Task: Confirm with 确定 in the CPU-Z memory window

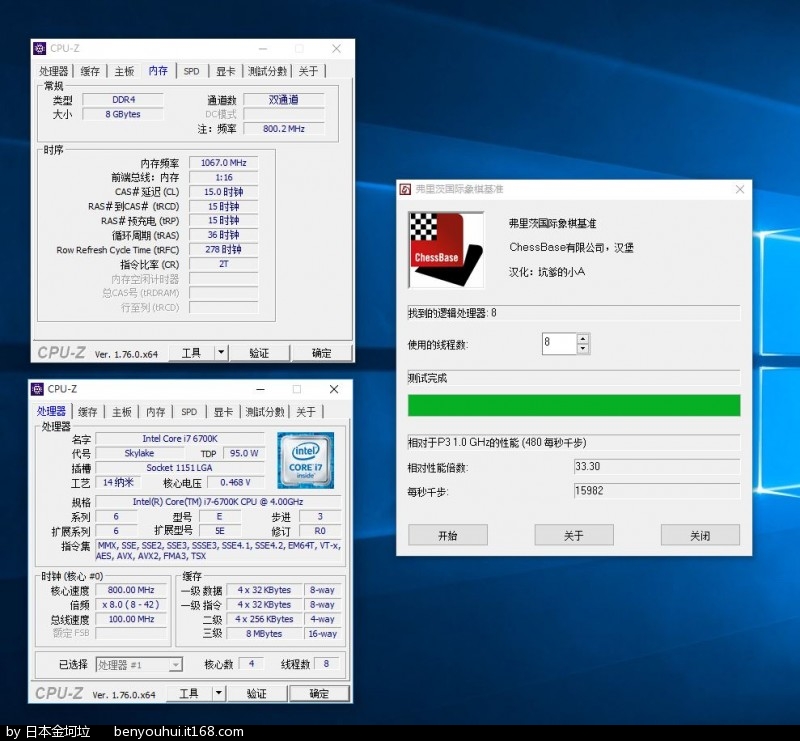Action: click(x=321, y=353)
